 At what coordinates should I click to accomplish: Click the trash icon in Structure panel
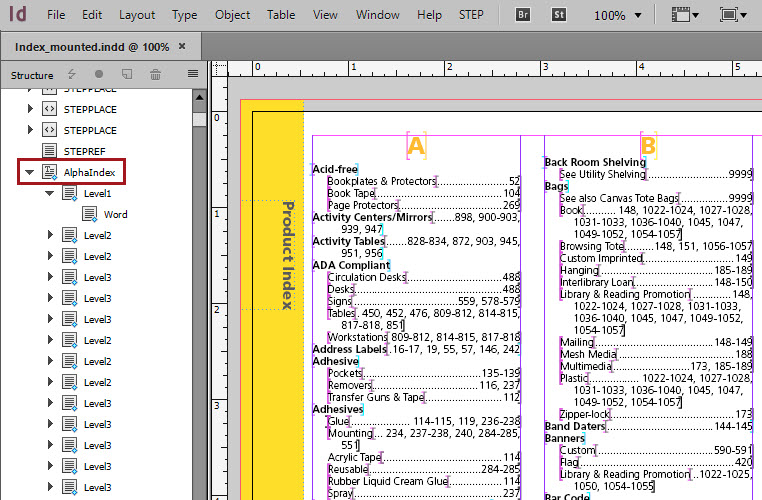(156, 75)
